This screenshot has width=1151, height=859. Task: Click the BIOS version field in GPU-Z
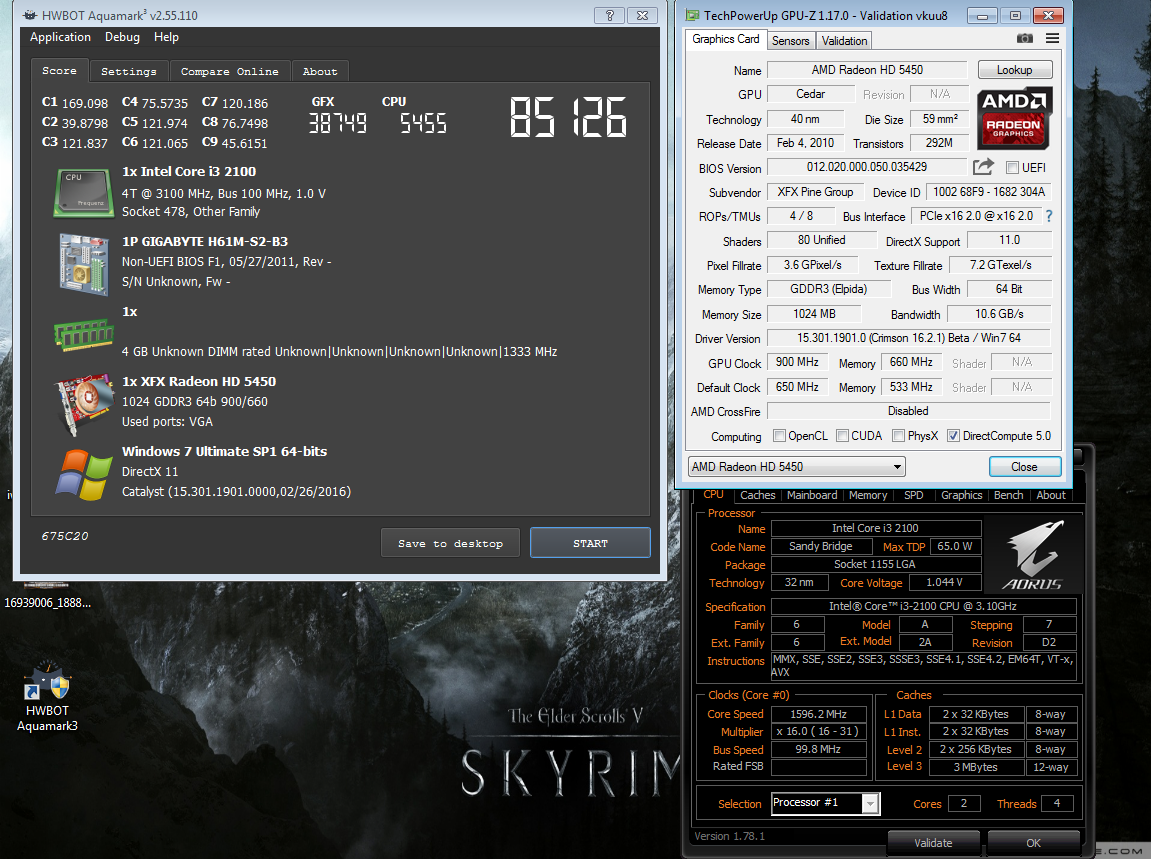(x=867, y=167)
